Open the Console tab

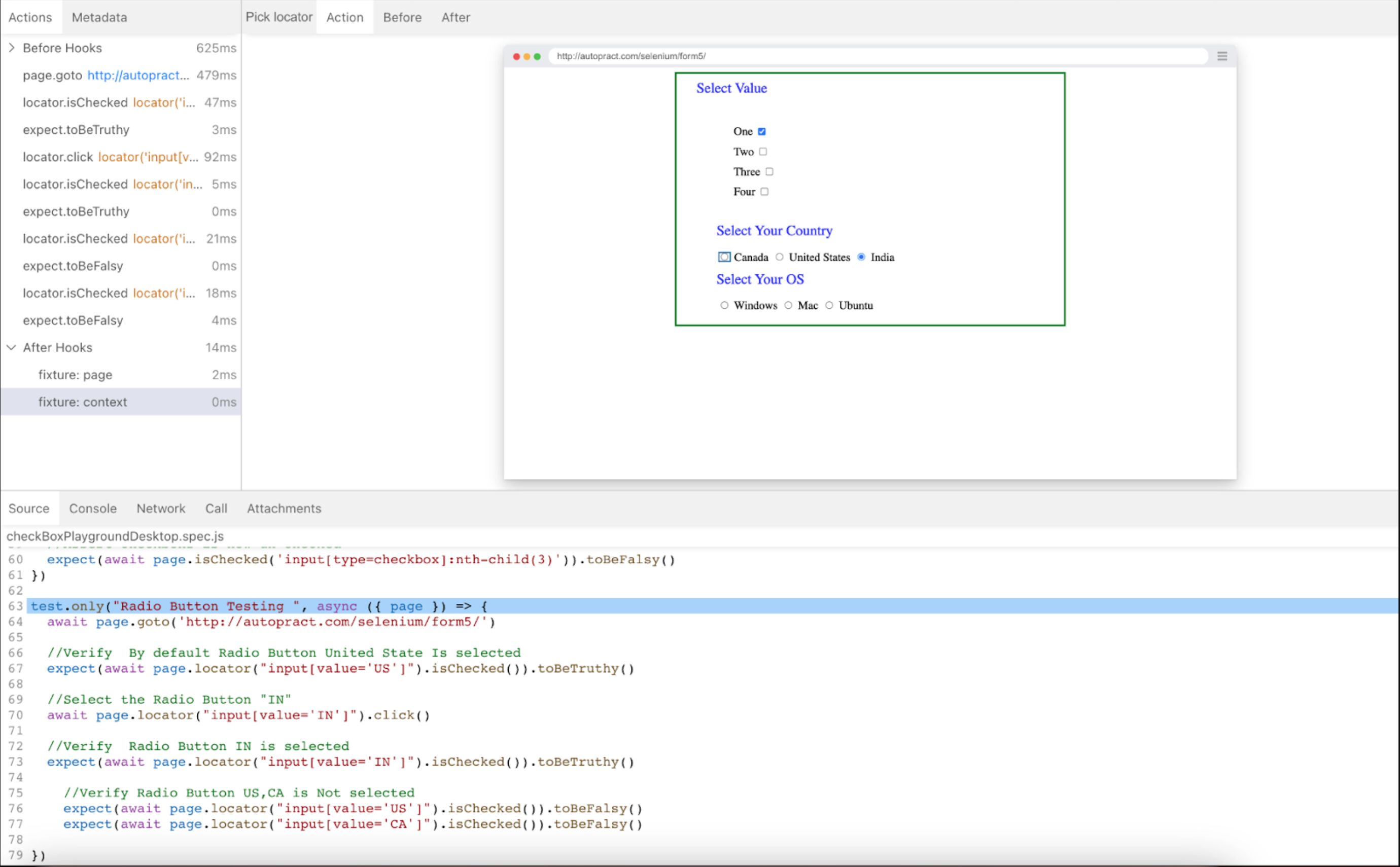point(93,509)
